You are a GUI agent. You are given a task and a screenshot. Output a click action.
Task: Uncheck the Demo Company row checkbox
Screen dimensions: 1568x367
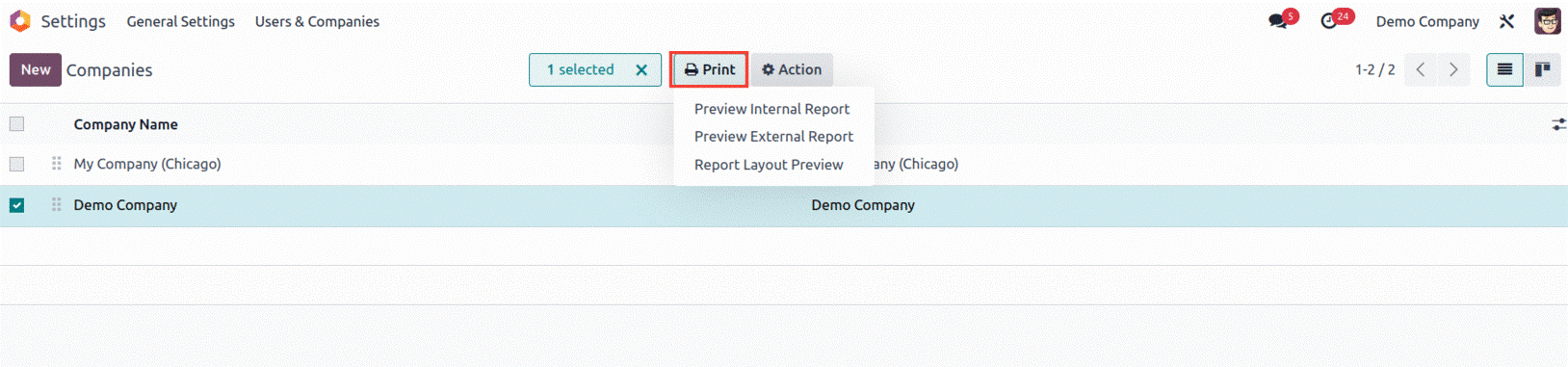16,205
